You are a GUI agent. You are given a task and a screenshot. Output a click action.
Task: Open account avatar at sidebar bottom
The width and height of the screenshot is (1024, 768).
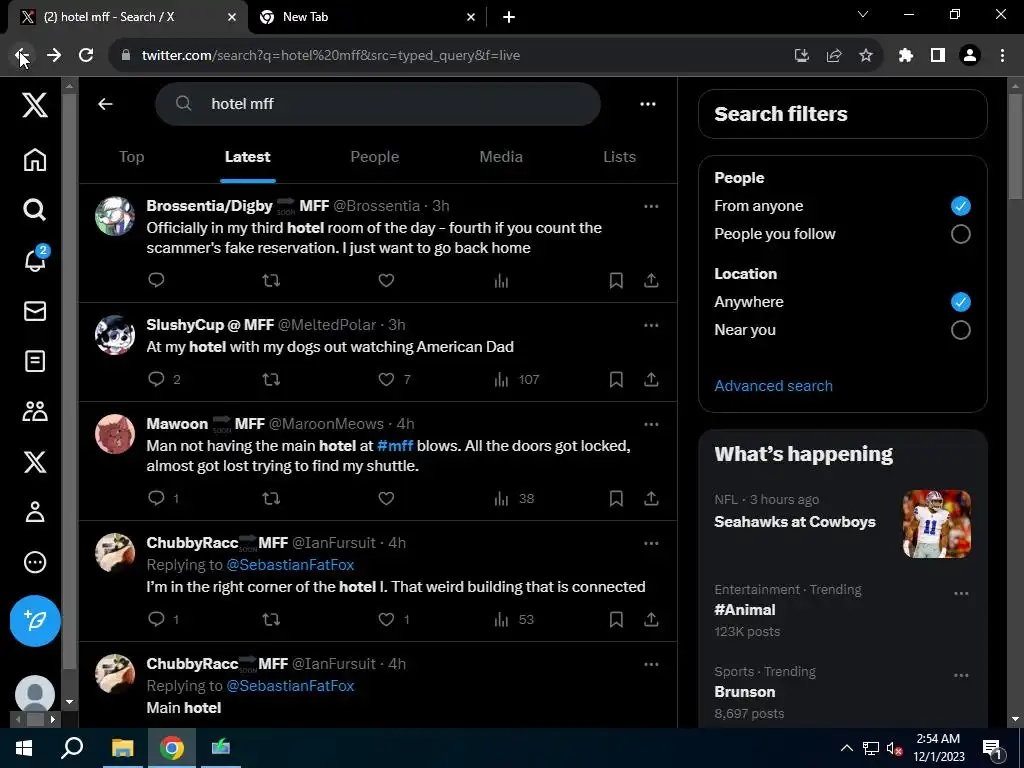click(35, 694)
